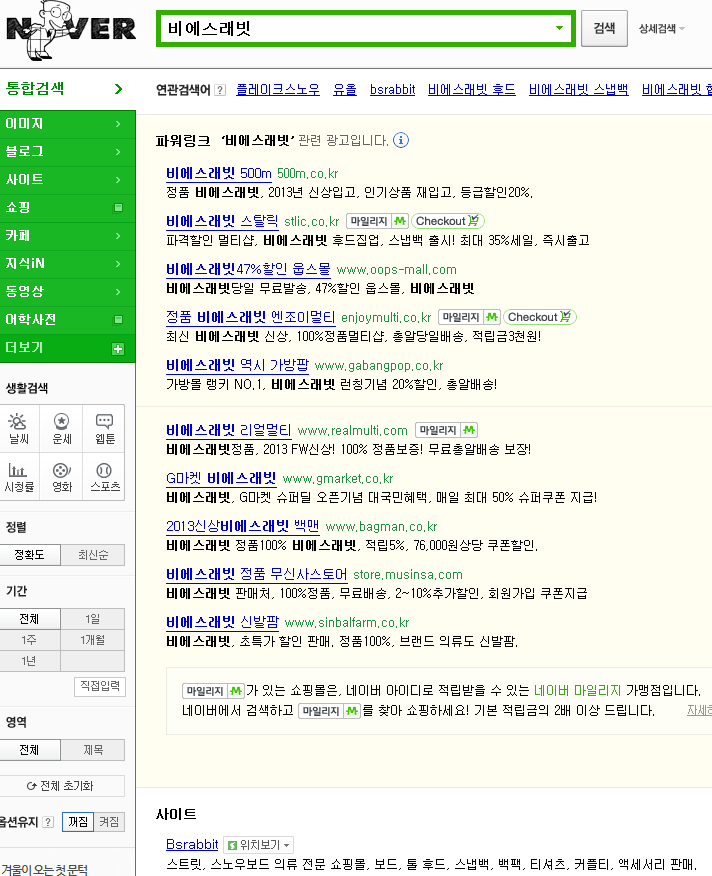Image resolution: width=712 pixels, height=876 pixels.
Task: Click the 파워링크 ad info icon
Action: pos(401,140)
